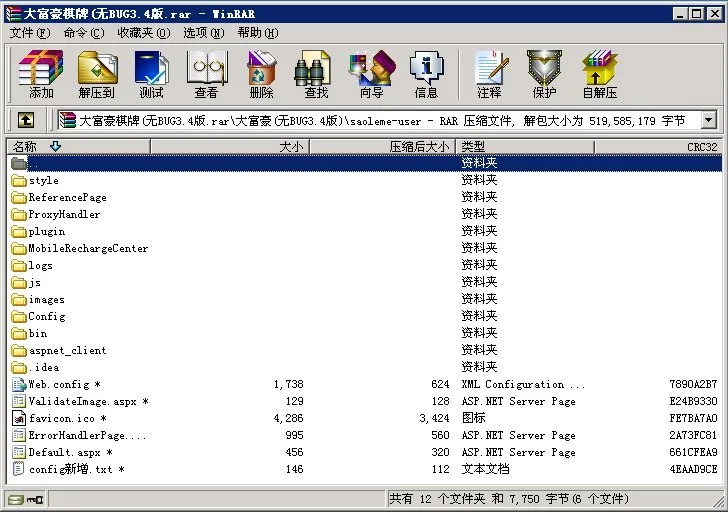The height and width of the screenshot is (512, 728).
Task: Select the MobileRechargeCenter folder
Action: 87,248
